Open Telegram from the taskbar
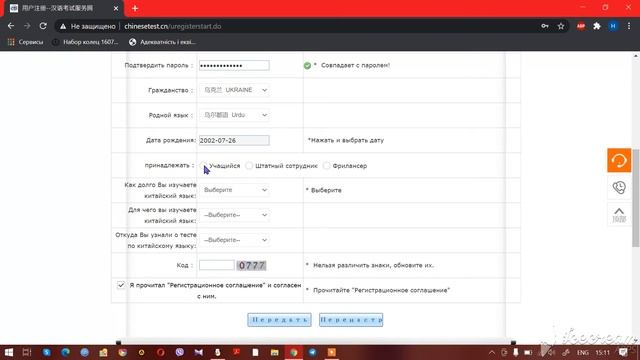Image resolution: width=640 pixels, height=360 pixels. 313,352
